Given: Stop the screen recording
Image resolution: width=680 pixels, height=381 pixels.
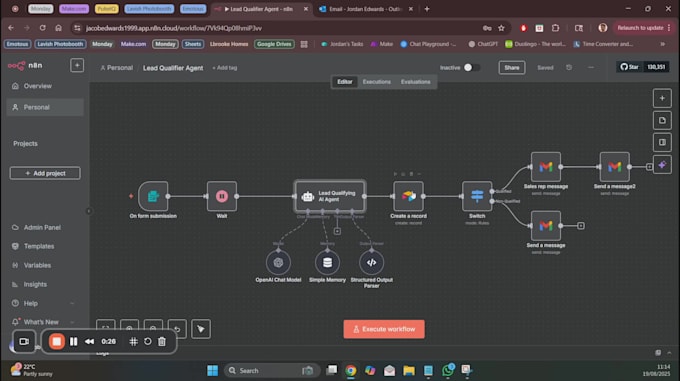Looking at the screenshot, I should tap(56, 342).
